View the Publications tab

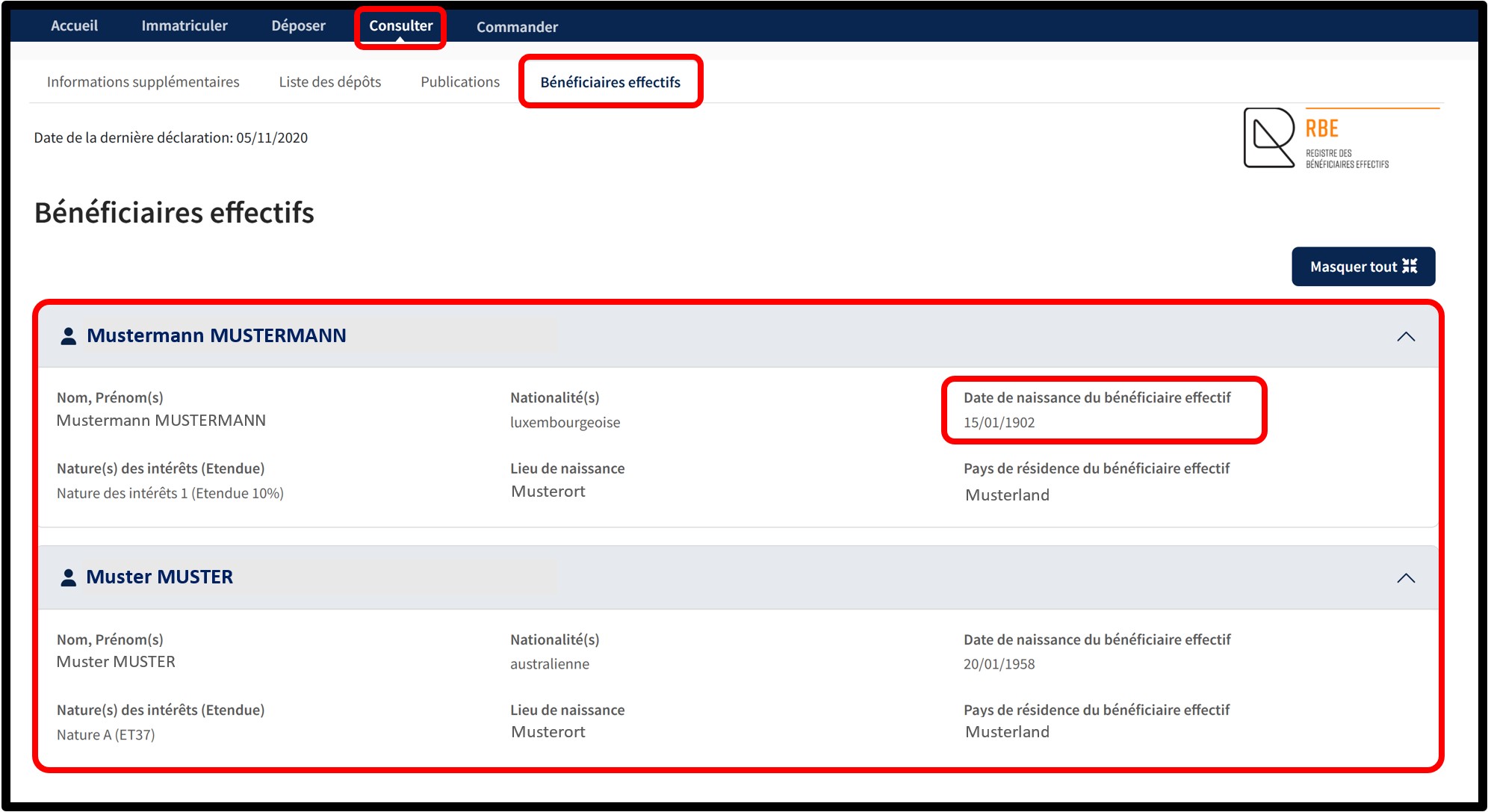coord(459,81)
